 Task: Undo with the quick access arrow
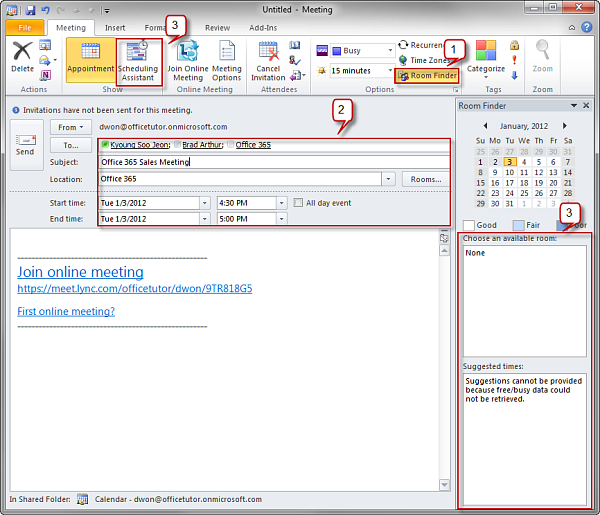tap(46, 10)
